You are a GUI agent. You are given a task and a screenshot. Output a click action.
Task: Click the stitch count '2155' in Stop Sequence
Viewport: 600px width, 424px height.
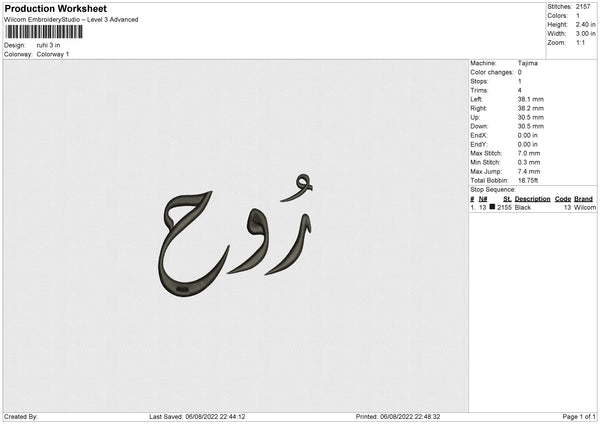[x=504, y=207]
